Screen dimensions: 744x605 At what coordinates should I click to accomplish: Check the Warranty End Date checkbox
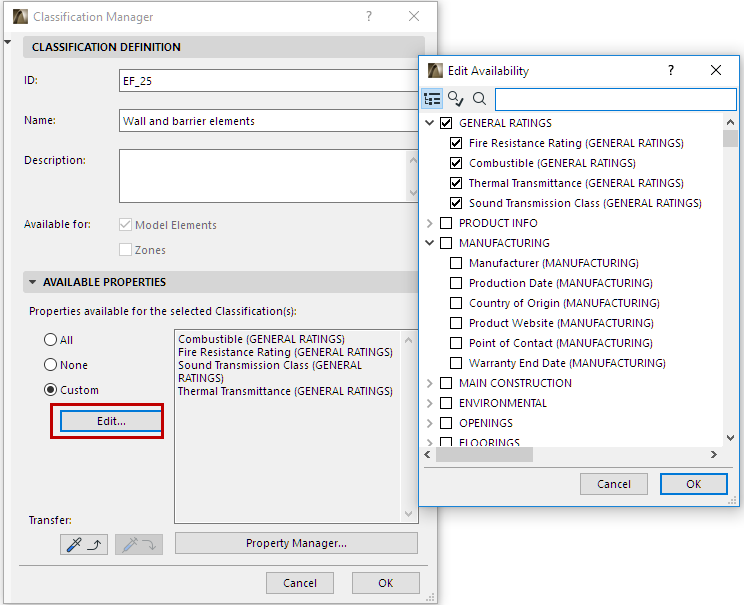point(456,363)
